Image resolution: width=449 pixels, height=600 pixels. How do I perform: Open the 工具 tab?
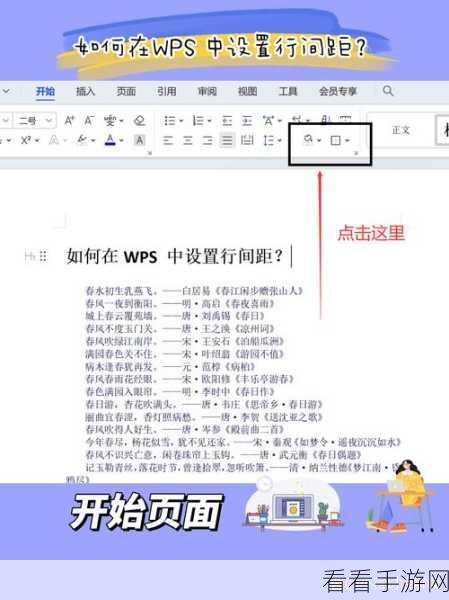coord(288,91)
